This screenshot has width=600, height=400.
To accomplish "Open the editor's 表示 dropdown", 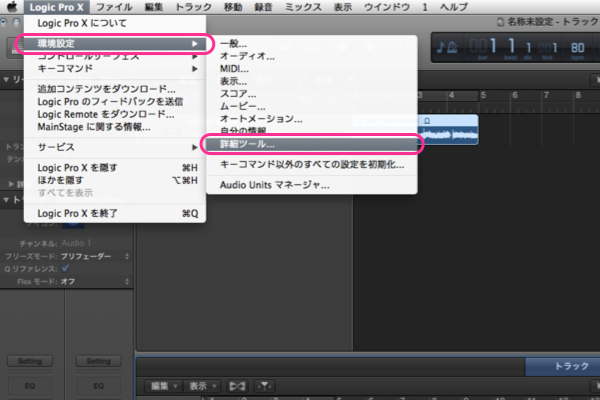I will pos(202,386).
